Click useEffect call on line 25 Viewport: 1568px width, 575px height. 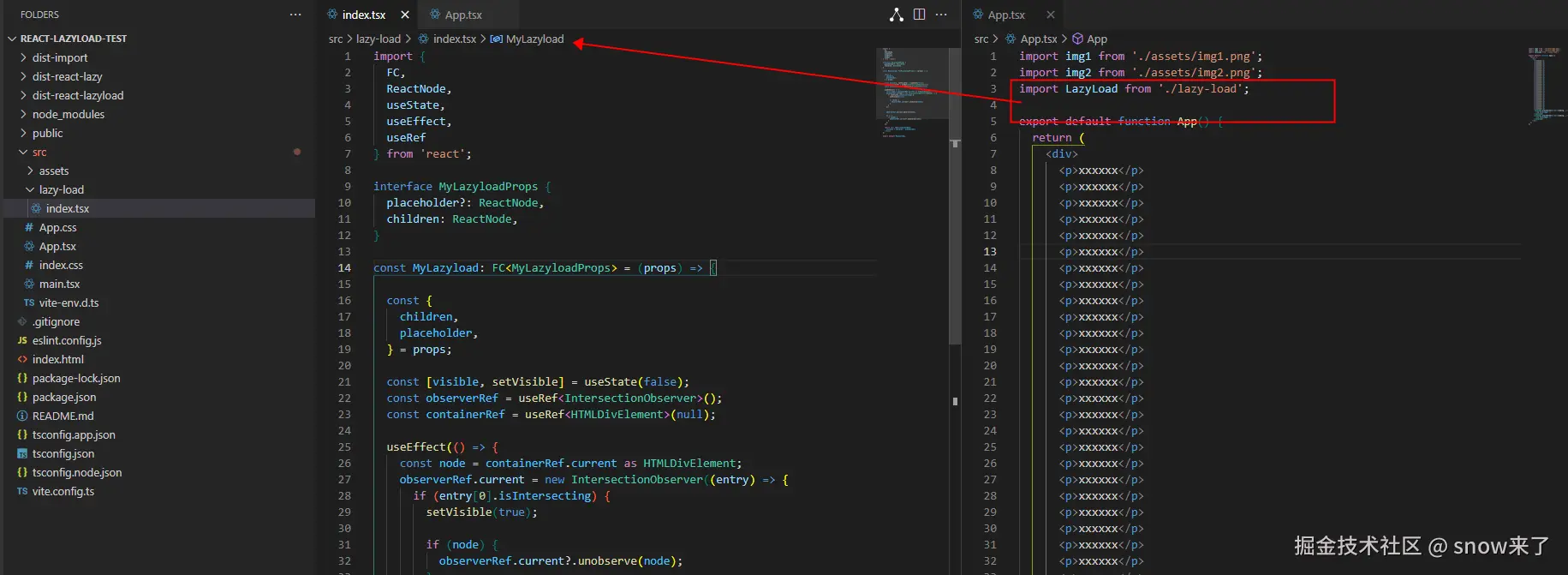point(416,446)
